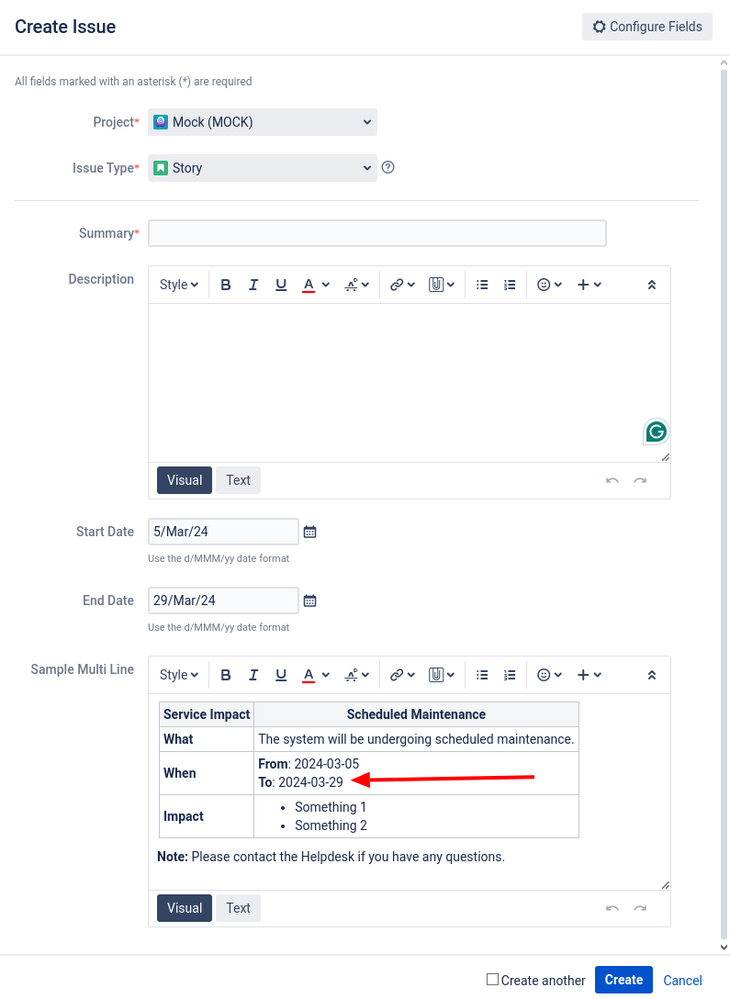Open emoji picker in Description toolbar
Screen dimensions: 730x999
[549, 285]
